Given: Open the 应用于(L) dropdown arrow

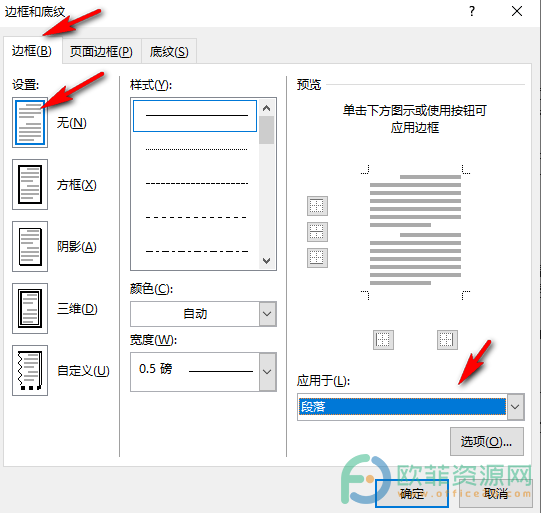Looking at the screenshot, I should click(x=515, y=407).
